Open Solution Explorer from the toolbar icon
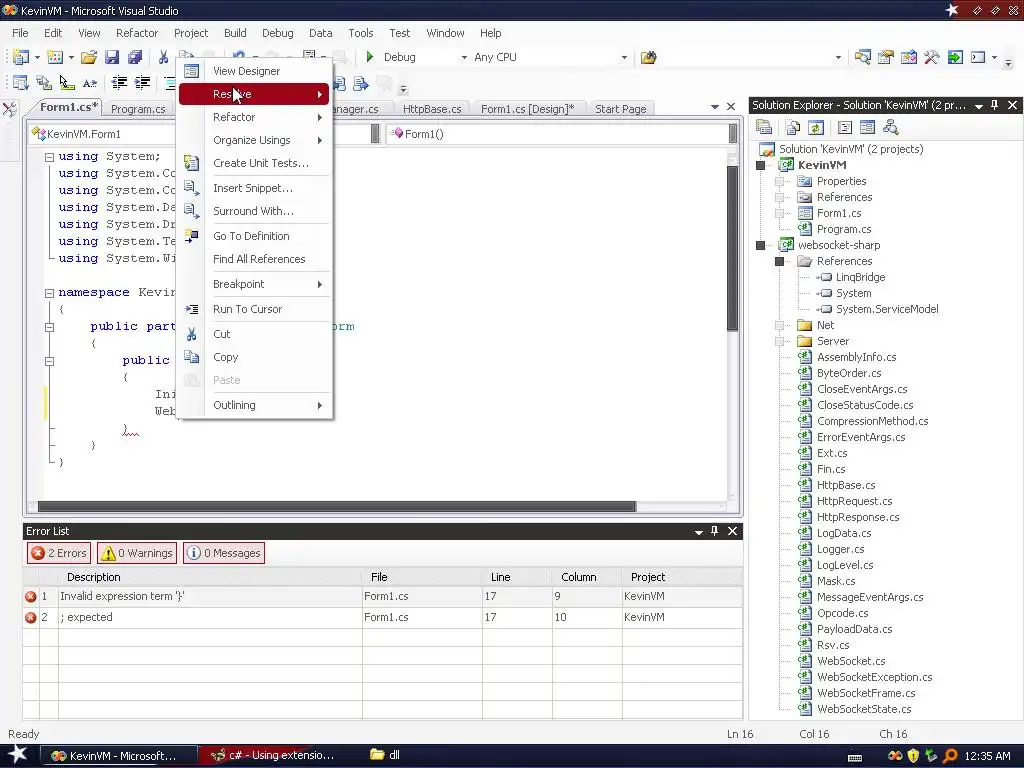The height and width of the screenshot is (768, 1024). click(x=863, y=57)
